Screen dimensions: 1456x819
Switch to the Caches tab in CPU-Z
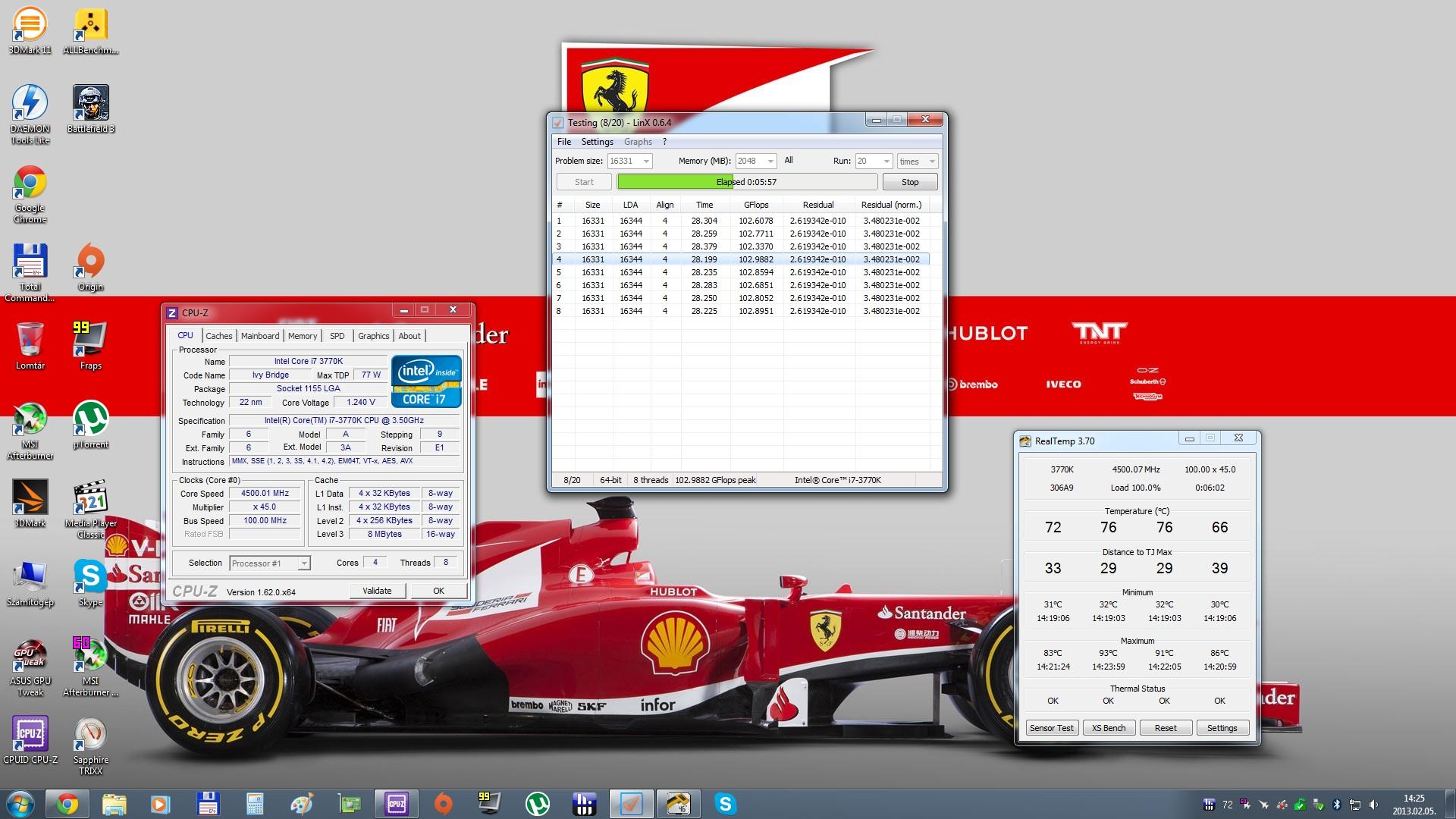point(219,336)
